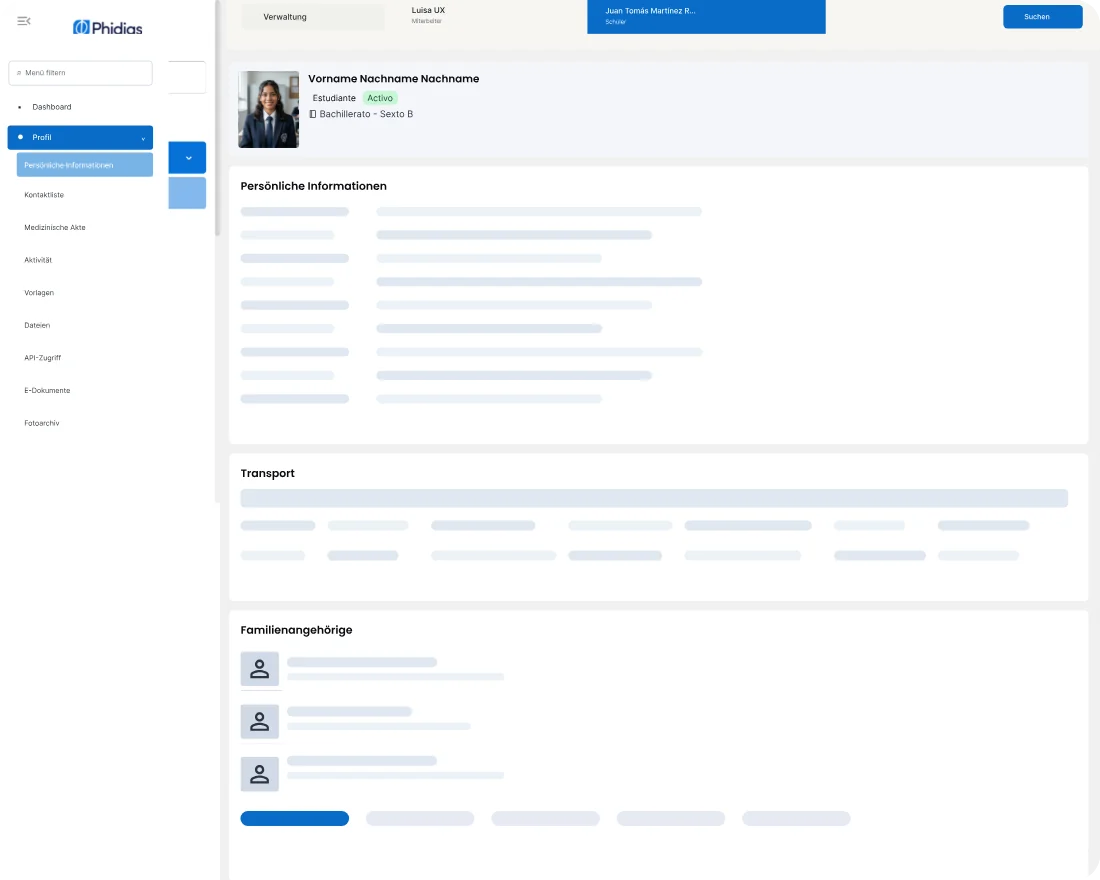Click the Familienangehörige section heading
Screen dimensions: 1100x880
coord(296,630)
